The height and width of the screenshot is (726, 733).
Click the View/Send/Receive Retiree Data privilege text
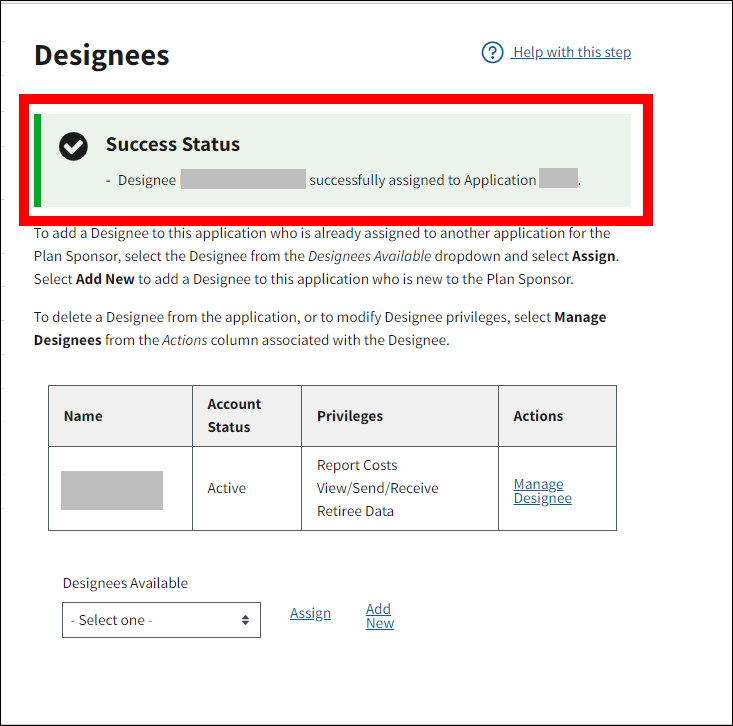click(x=377, y=500)
